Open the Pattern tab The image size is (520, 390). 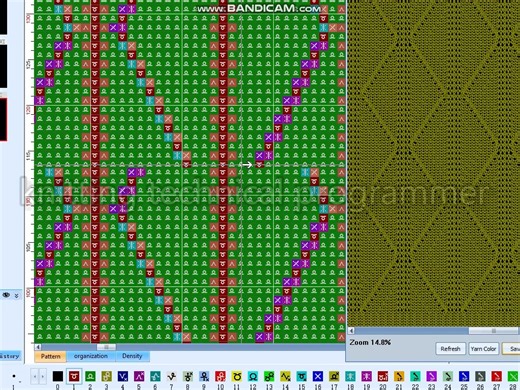tap(50, 356)
